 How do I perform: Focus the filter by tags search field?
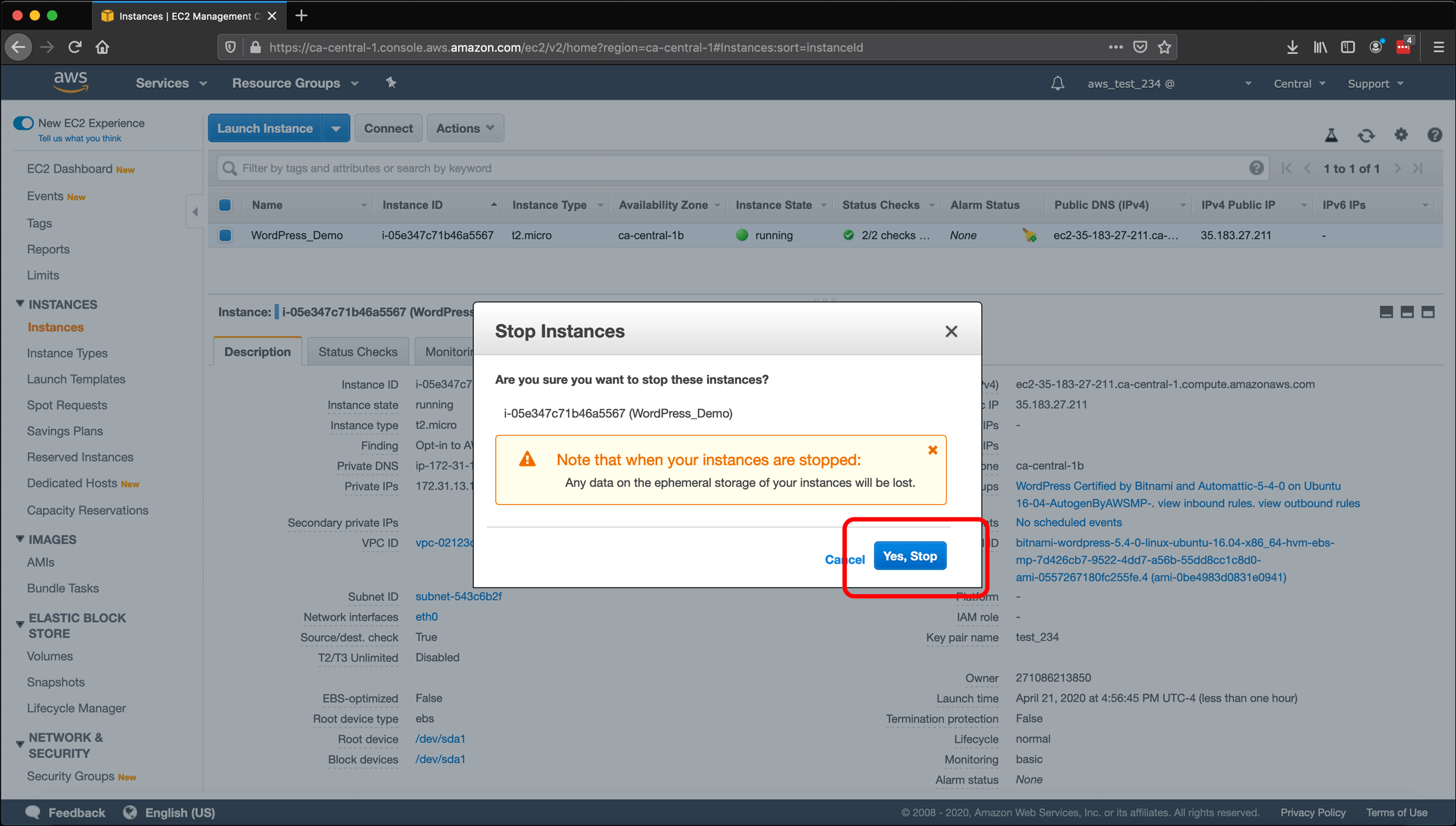coord(742,168)
